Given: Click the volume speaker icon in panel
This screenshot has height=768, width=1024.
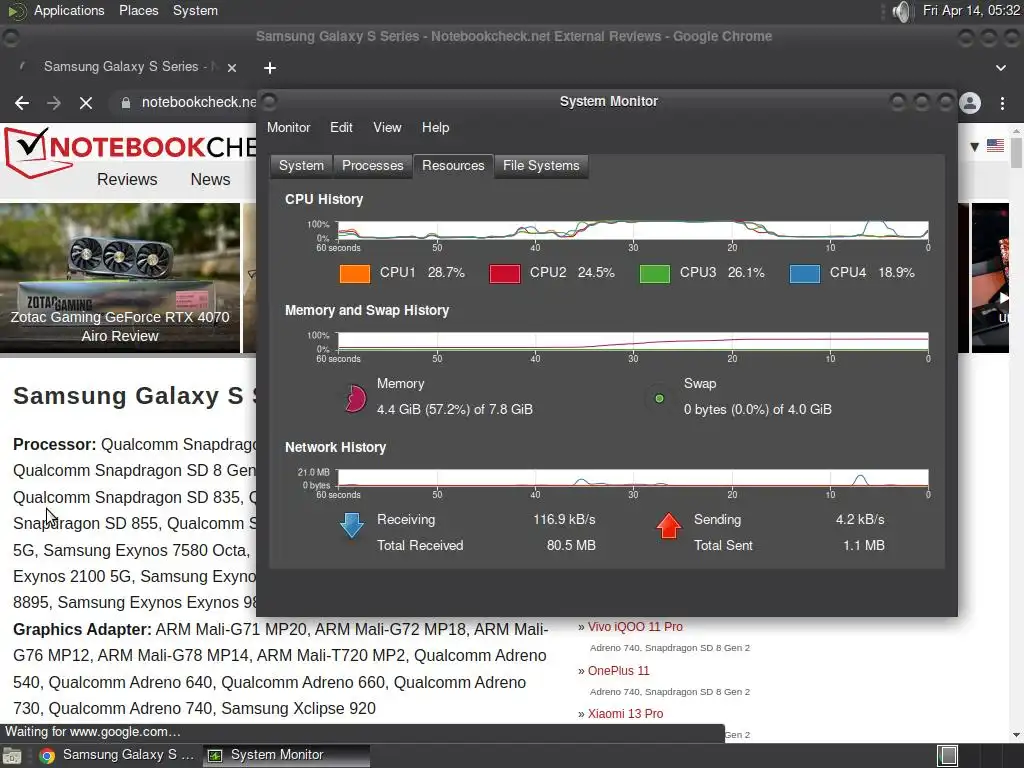Looking at the screenshot, I should (901, 11).
